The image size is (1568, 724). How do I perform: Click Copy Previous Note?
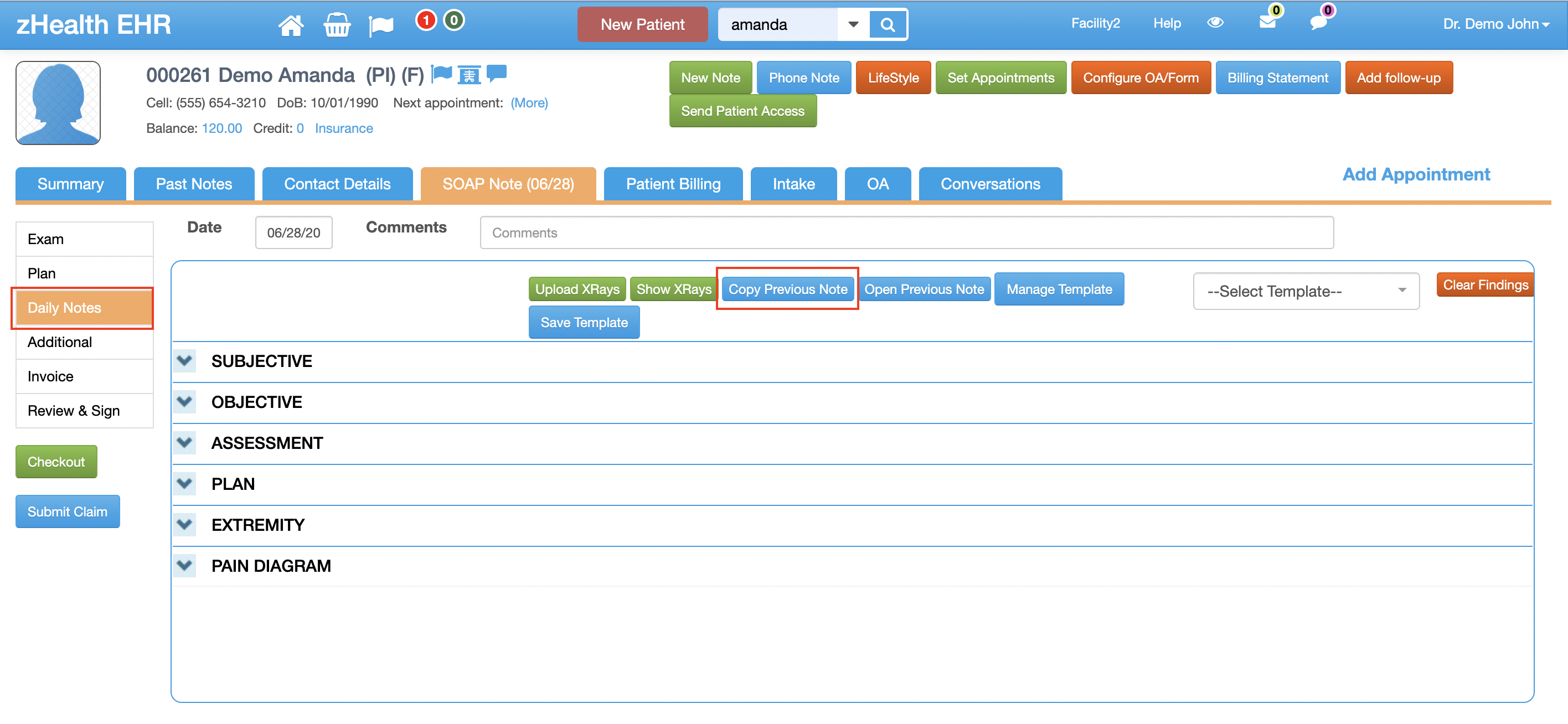click(788, 289)
